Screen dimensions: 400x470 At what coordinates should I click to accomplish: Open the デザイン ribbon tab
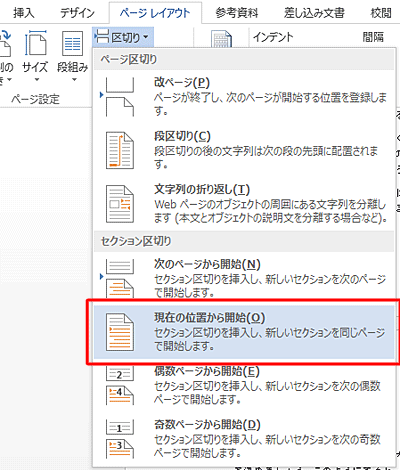pyautogui.click(x=77, y=13)
